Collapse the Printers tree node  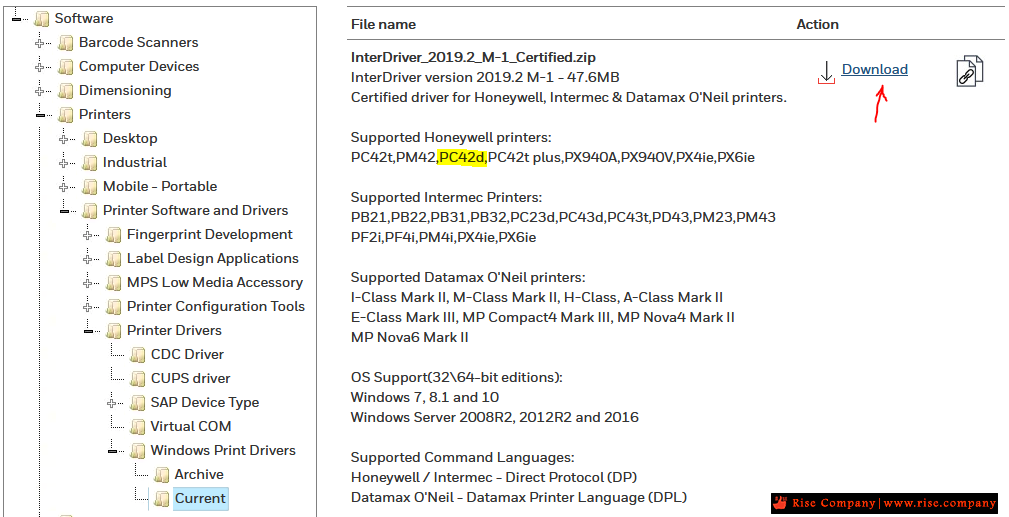tap(41, 115)
